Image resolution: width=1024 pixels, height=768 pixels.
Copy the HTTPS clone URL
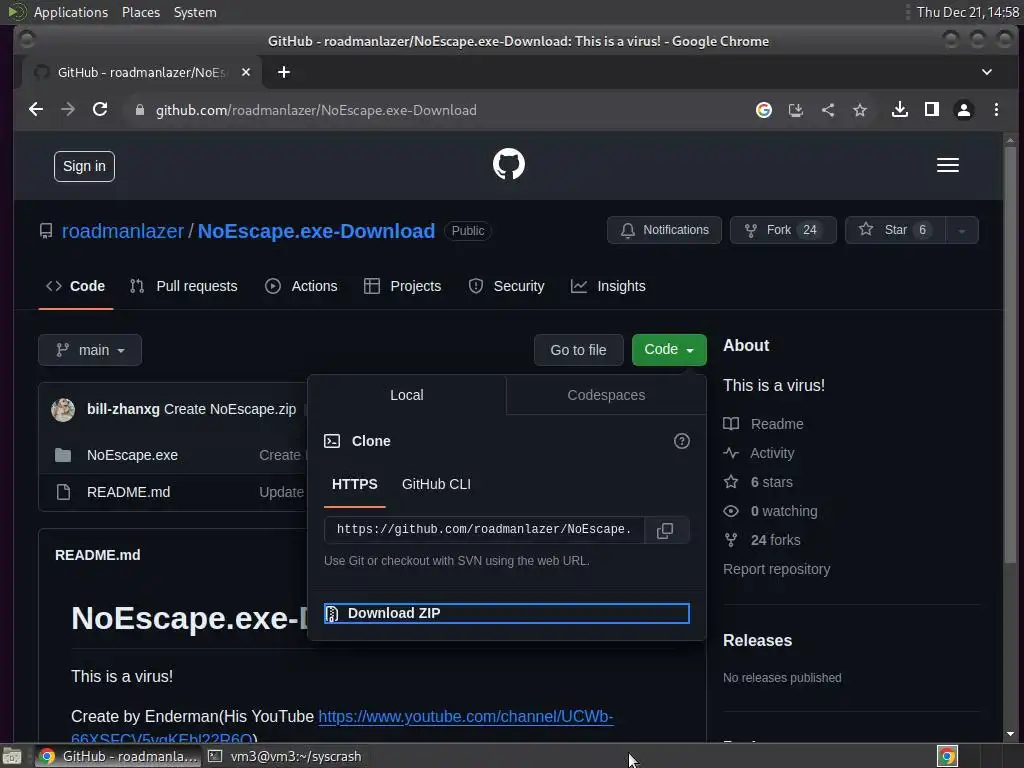(665, 530)
